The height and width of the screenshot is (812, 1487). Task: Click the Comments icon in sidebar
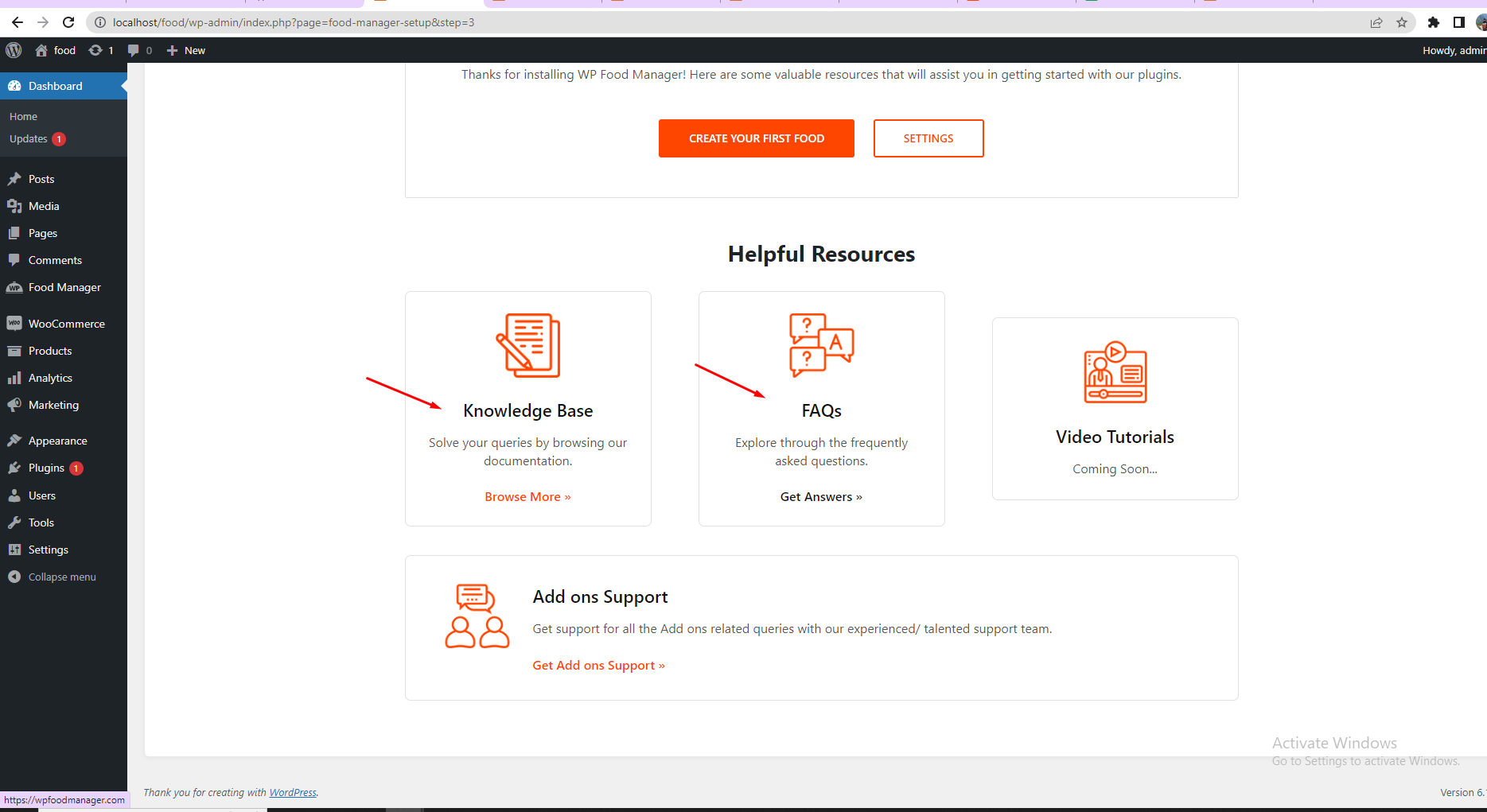click(14, 260)
